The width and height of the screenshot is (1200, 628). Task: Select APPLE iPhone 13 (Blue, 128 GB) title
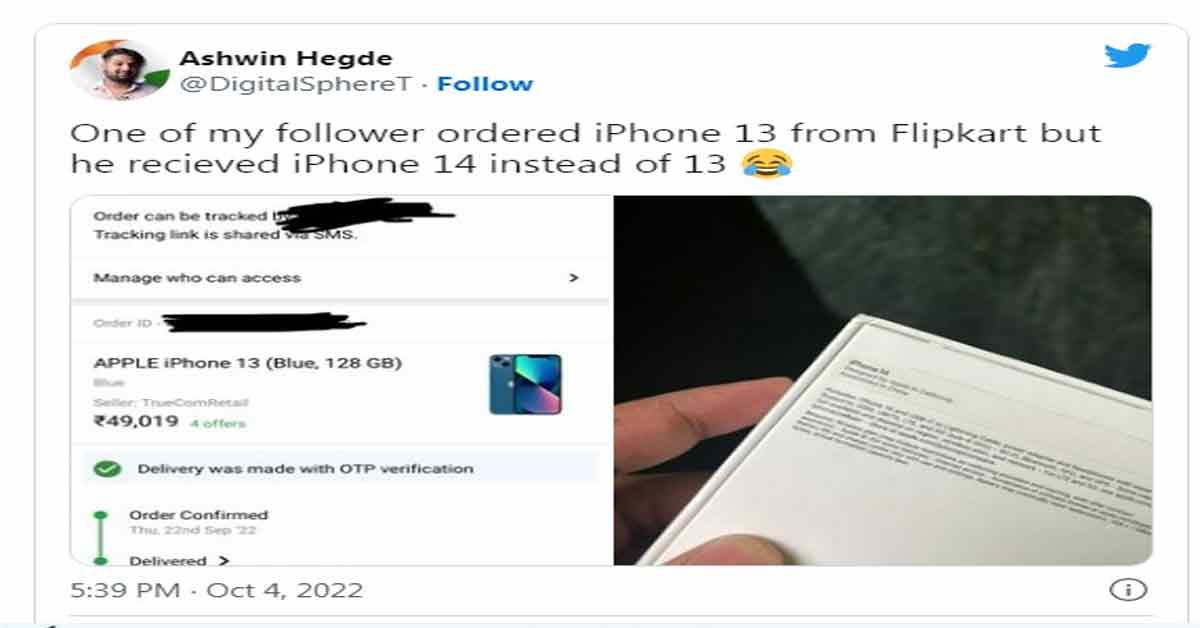[247, 363]
